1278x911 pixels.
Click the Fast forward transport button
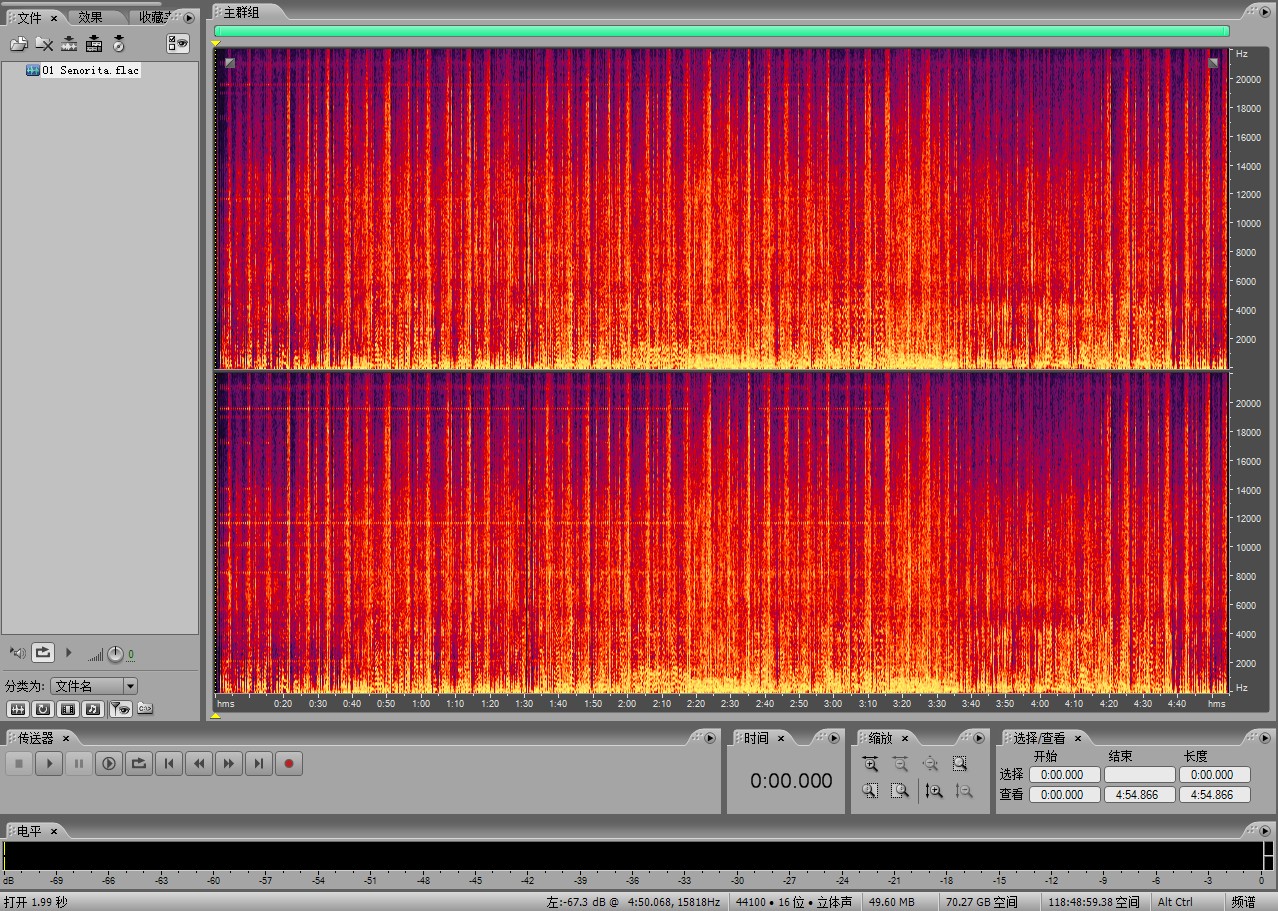click(229, 764)
